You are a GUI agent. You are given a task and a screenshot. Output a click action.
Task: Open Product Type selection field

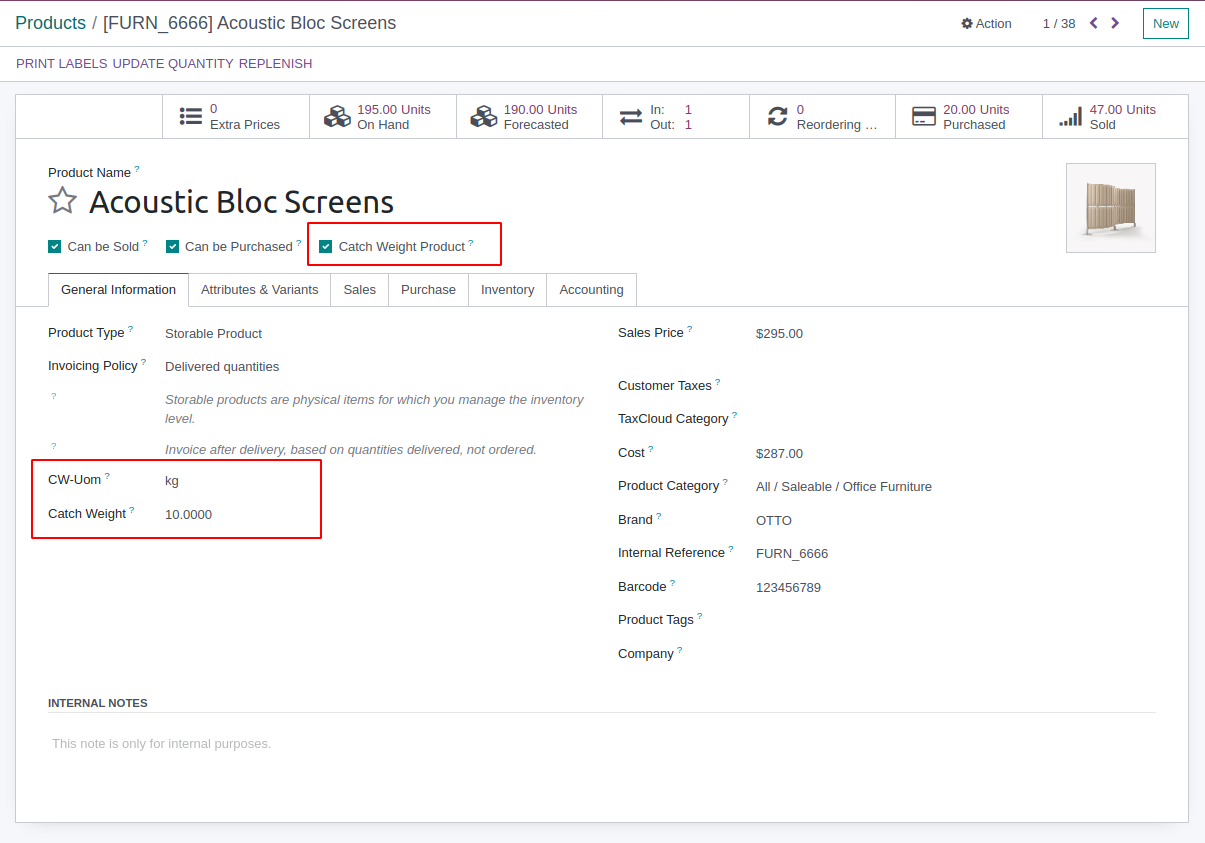(213, 334)
